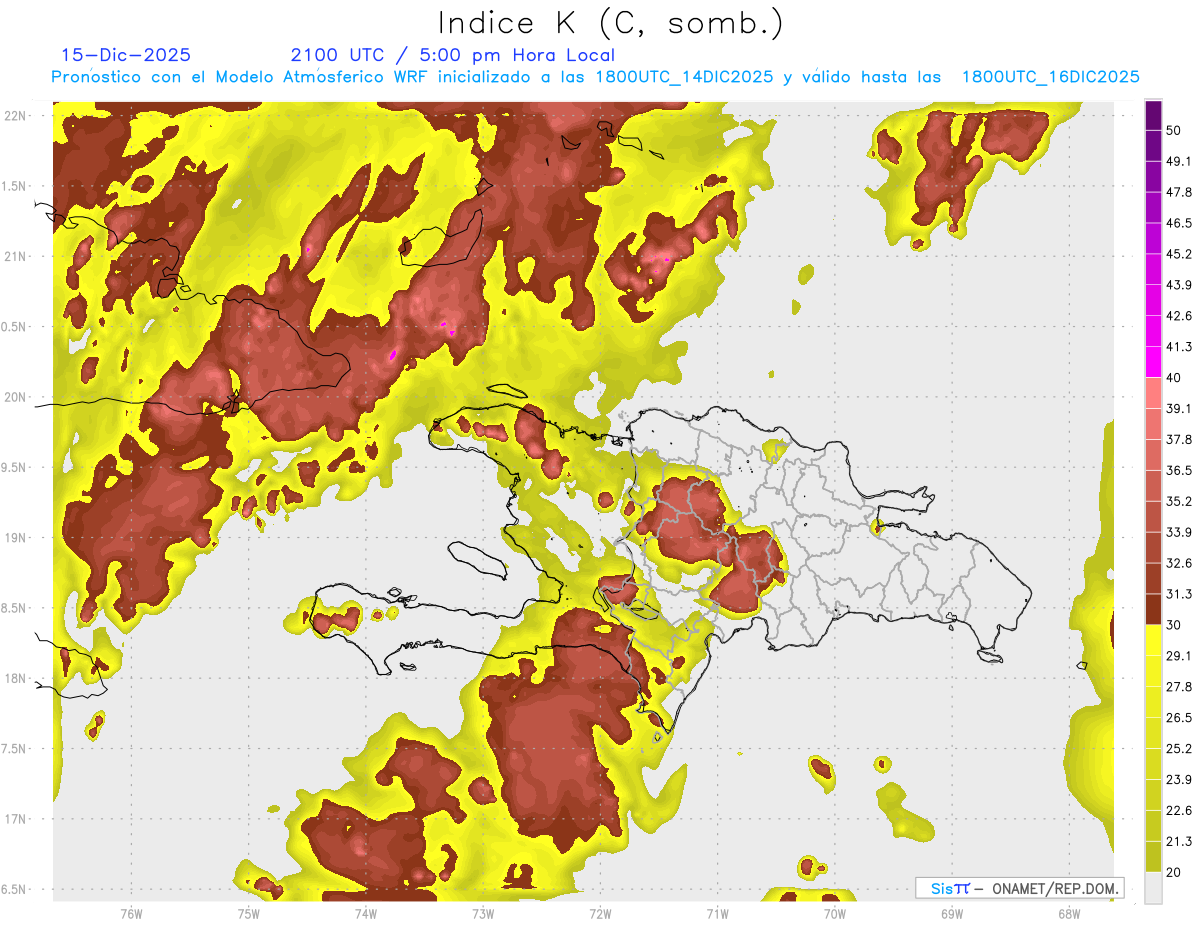This screenshot has width=1200, height=927.
Task: Click the '2100 UTC / 5:00 pm Hora Local' time label
Action: [453, 55]
